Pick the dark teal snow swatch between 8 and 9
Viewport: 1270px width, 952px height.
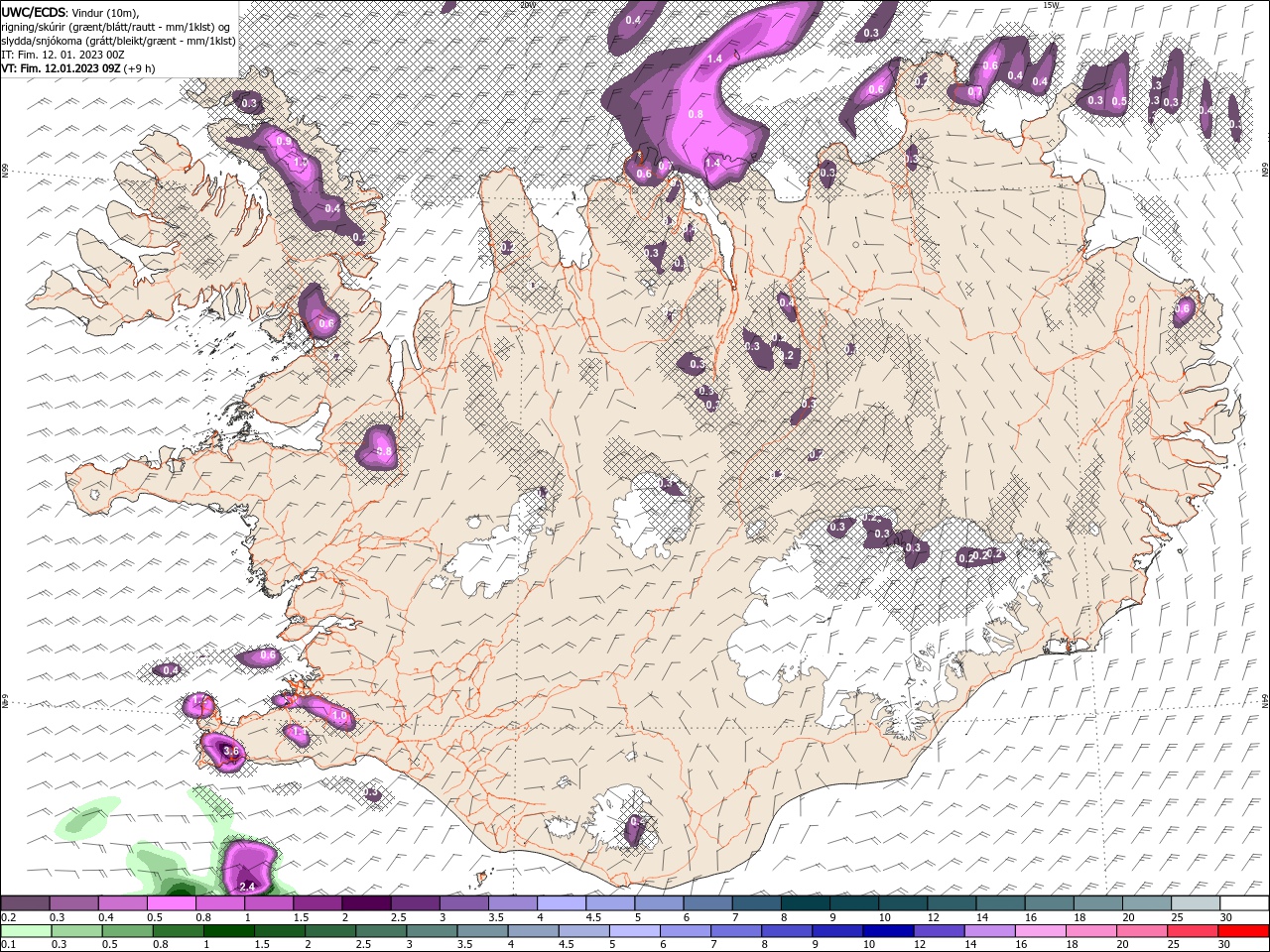coord(805,903)
